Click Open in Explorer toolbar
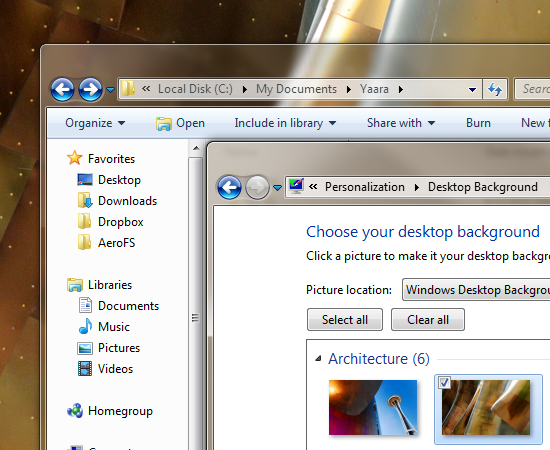The image size is (550, 450). [x=180, y=123]
